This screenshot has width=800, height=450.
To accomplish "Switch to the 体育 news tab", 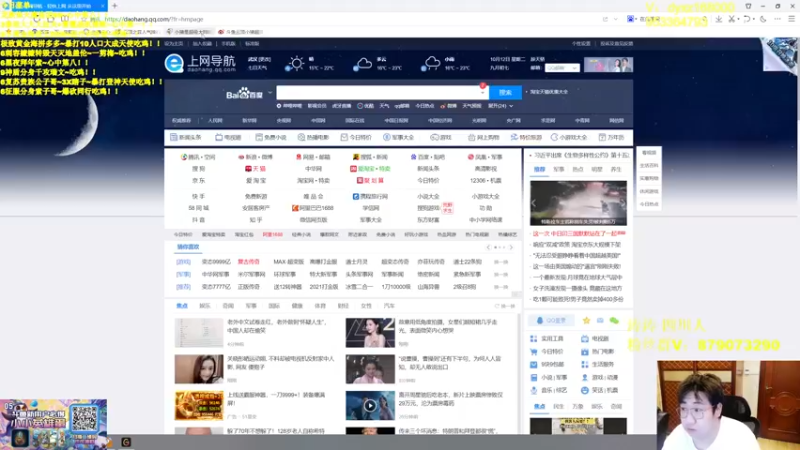I will (320, 306).
